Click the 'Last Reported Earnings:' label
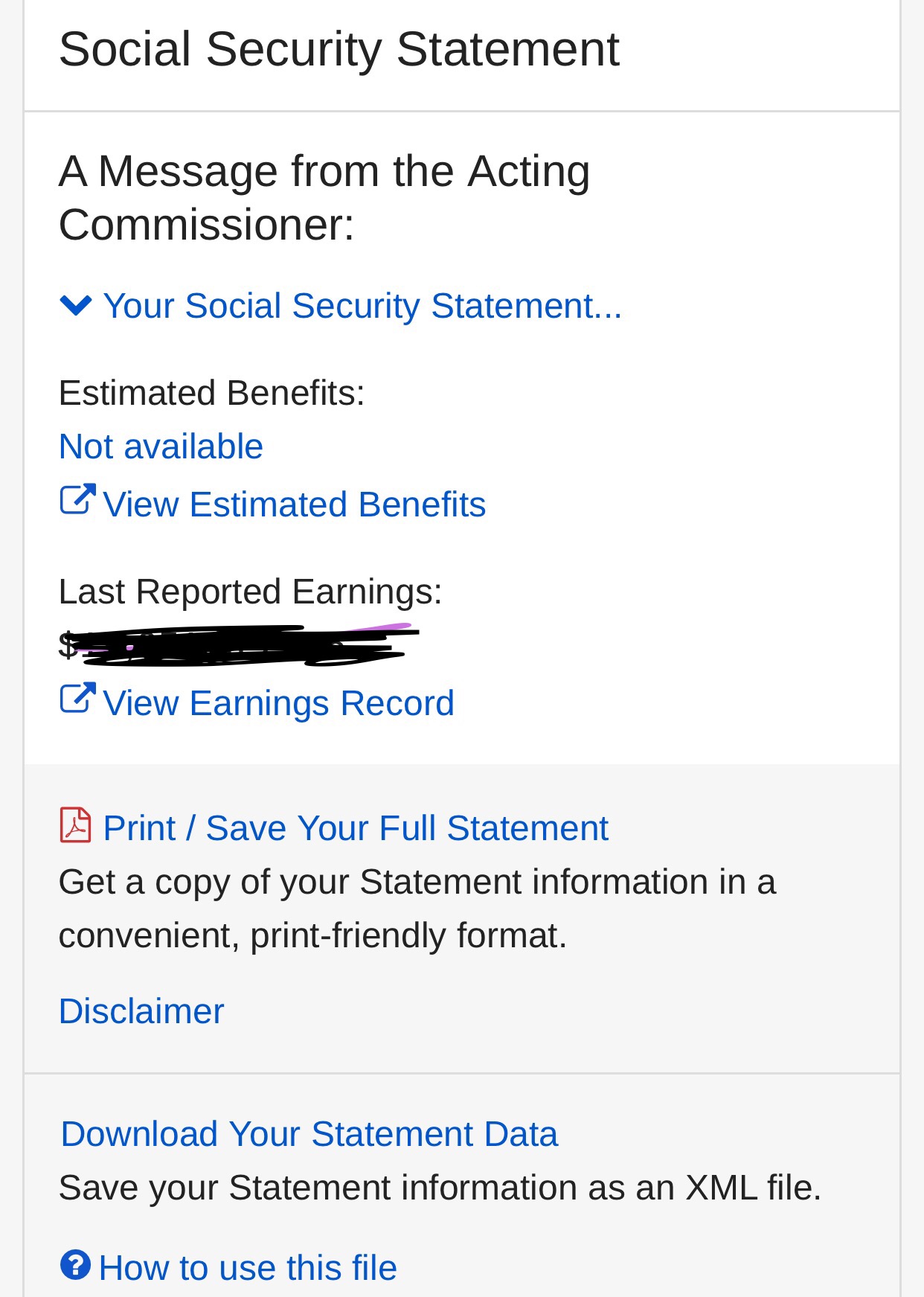Viewport: 924px width, 1297px height. click(x=251, y=592)
